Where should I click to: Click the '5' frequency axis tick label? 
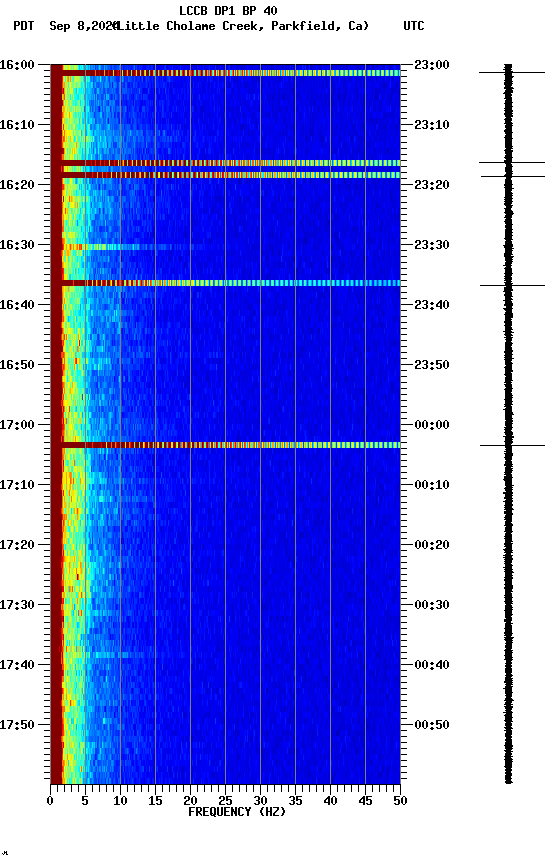(x=85, y=801)
